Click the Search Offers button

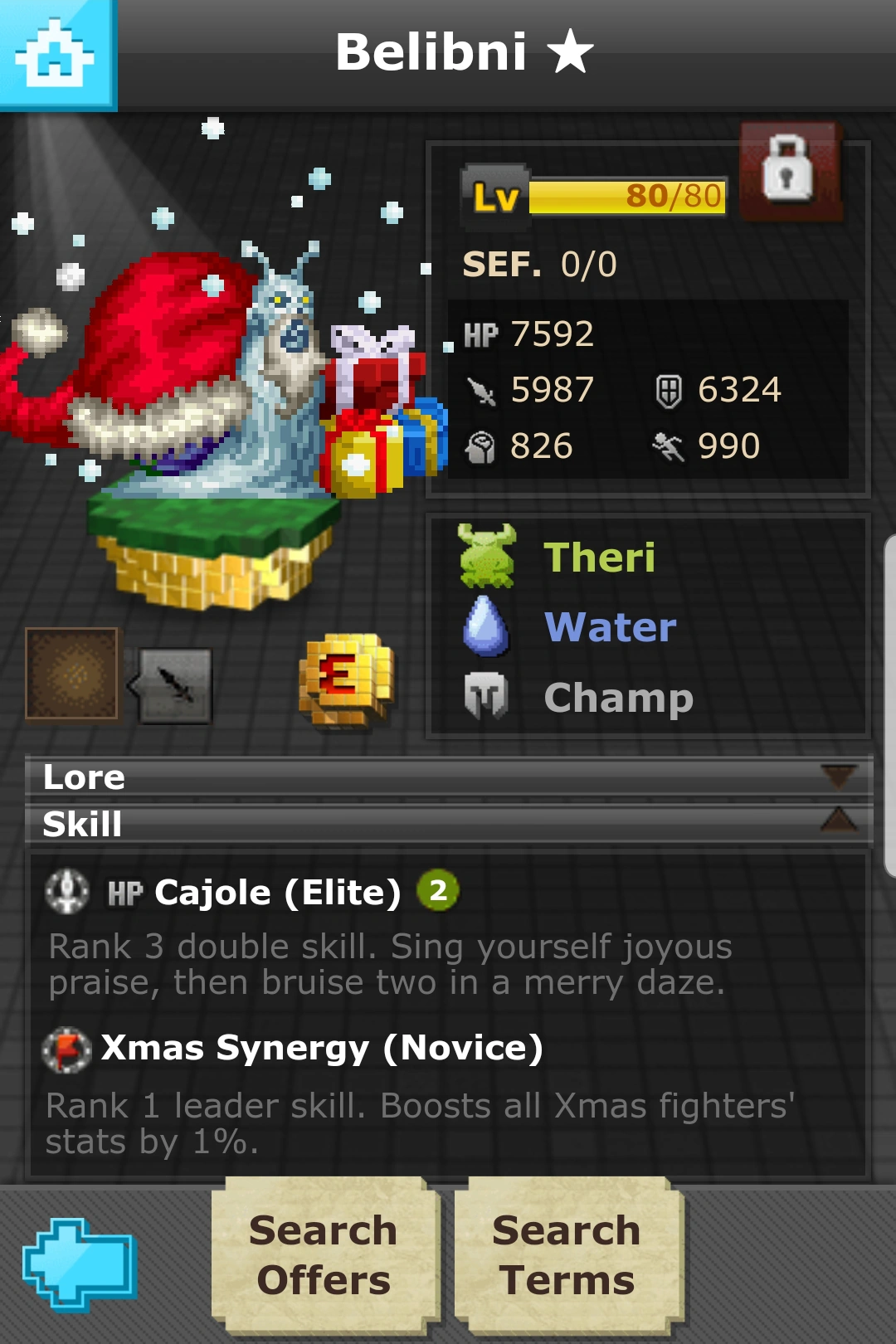tap(324, 1254)
